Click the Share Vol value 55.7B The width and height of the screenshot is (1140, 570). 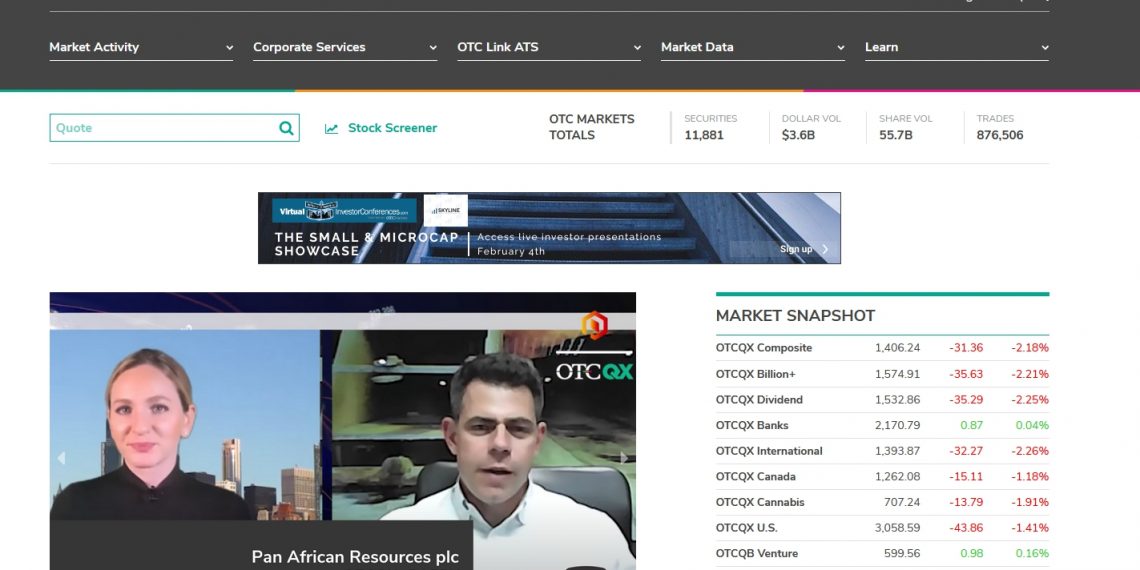click(896, 135)
